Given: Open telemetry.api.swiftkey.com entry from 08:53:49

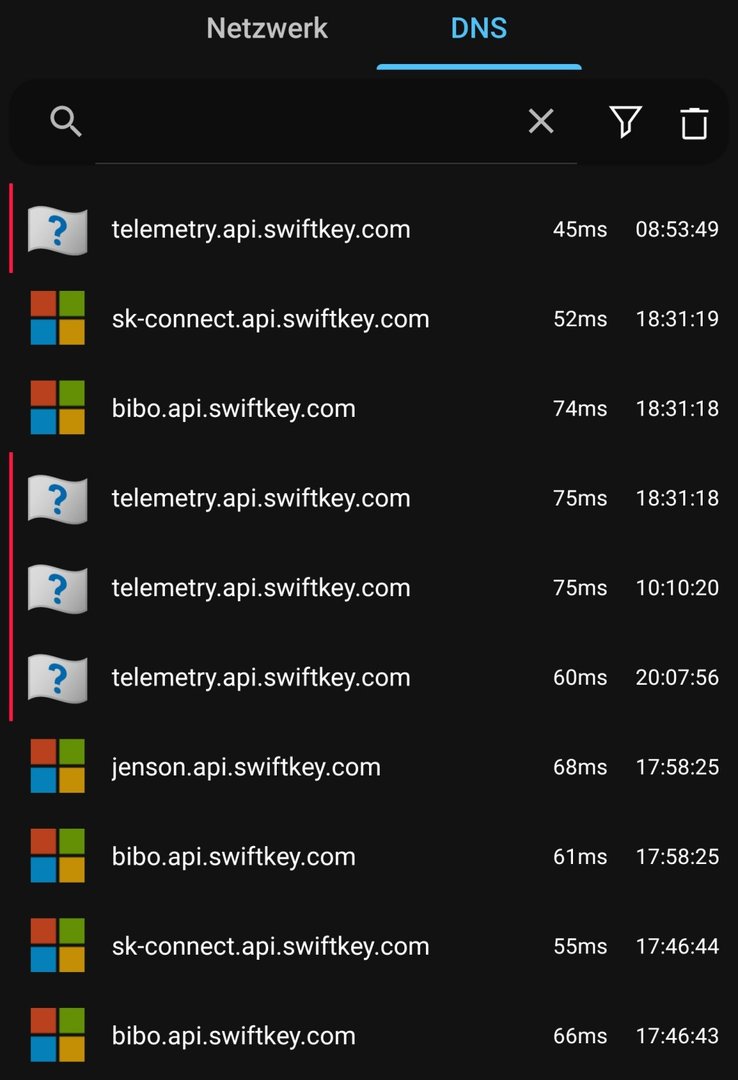Looking at the screenshot, I should [261, 230].
